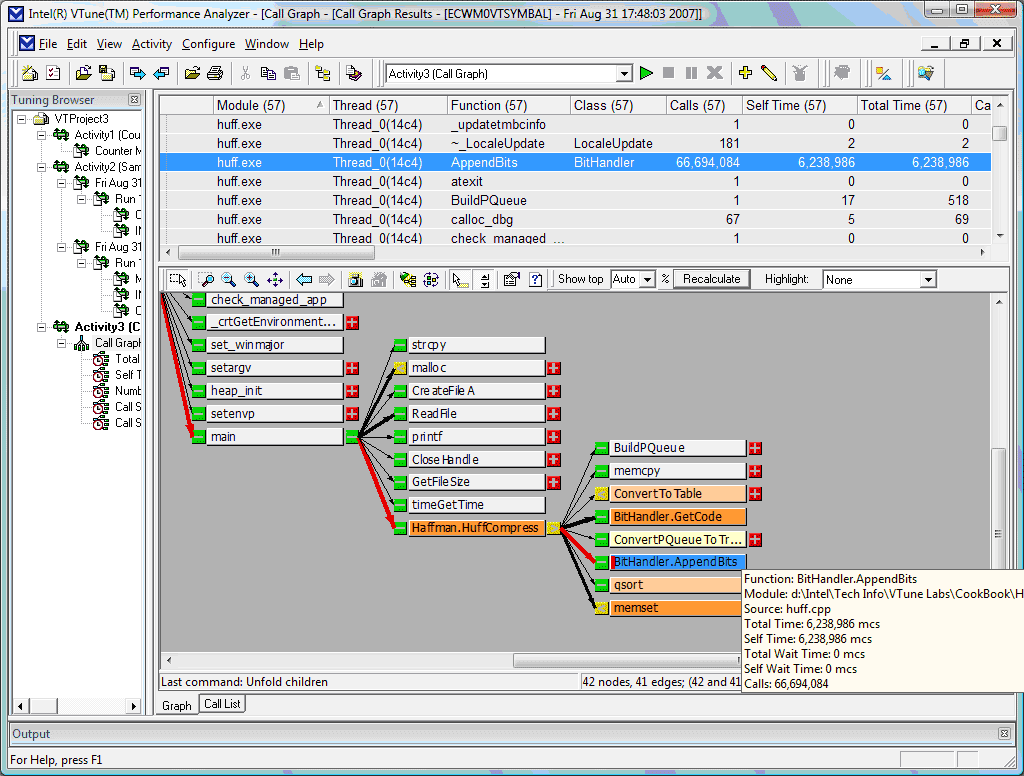Click the Copy icon in main toolbar
Image resolution: width=1024 pixels, height=776 pixels.
click(x=268, y=73)
